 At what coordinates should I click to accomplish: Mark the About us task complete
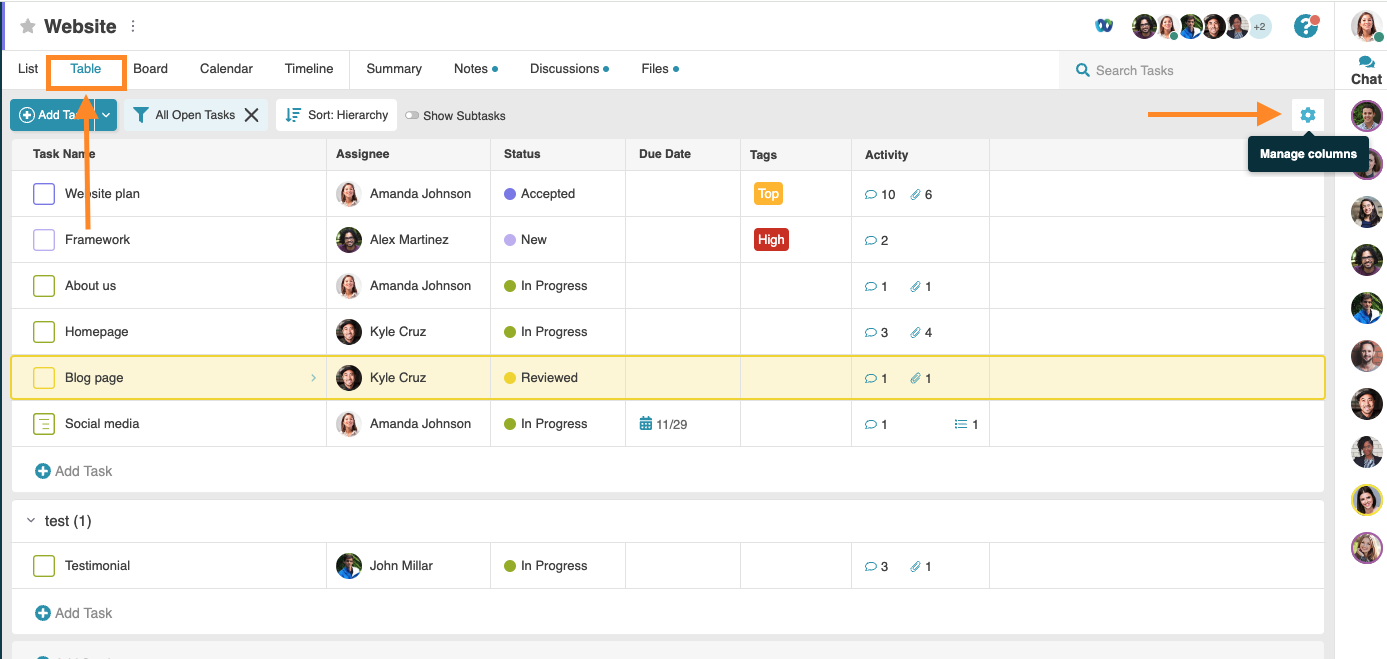[44, 285]
